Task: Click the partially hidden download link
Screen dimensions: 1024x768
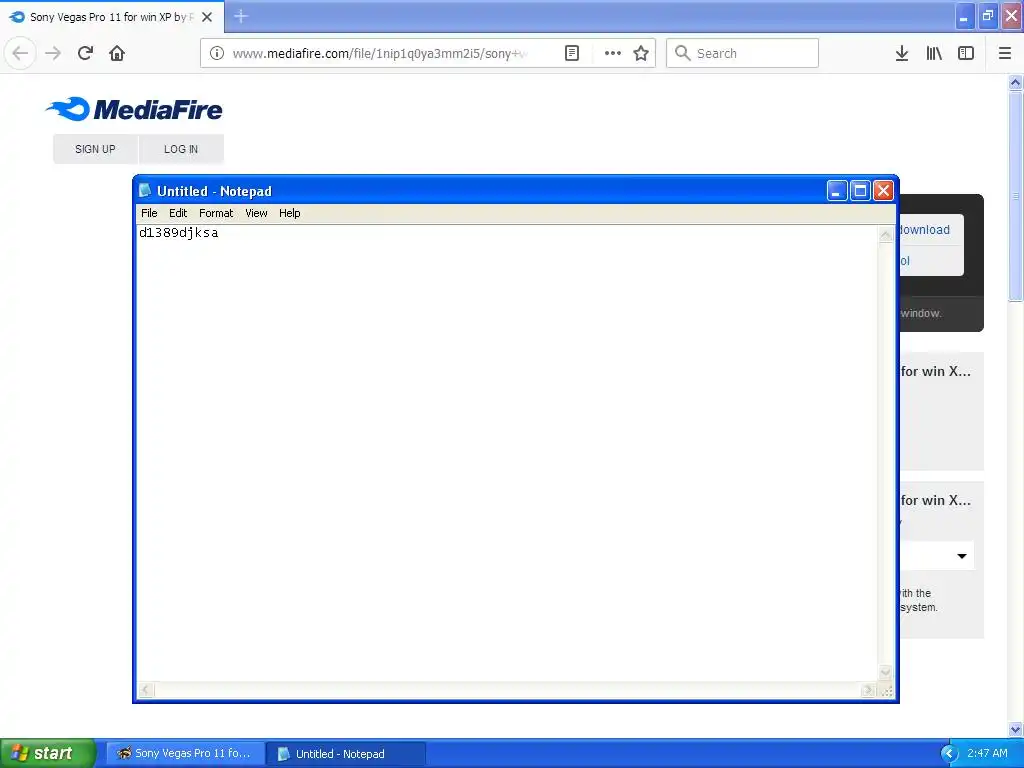Action: [x=925, y=230]
